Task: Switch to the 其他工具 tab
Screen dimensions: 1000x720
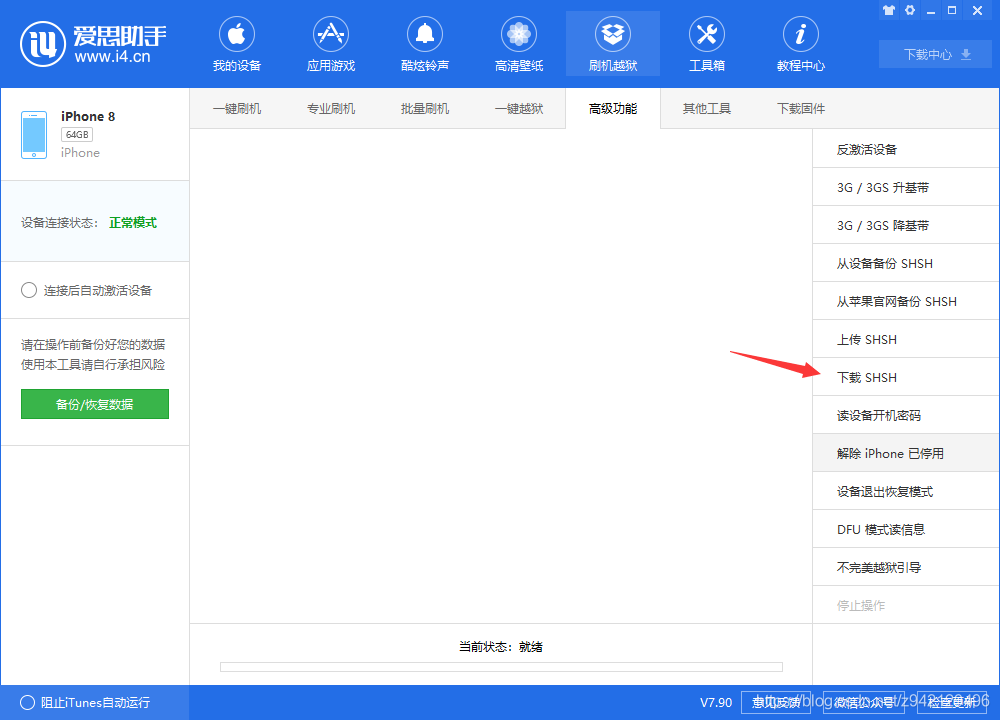Action: [707, 108]
